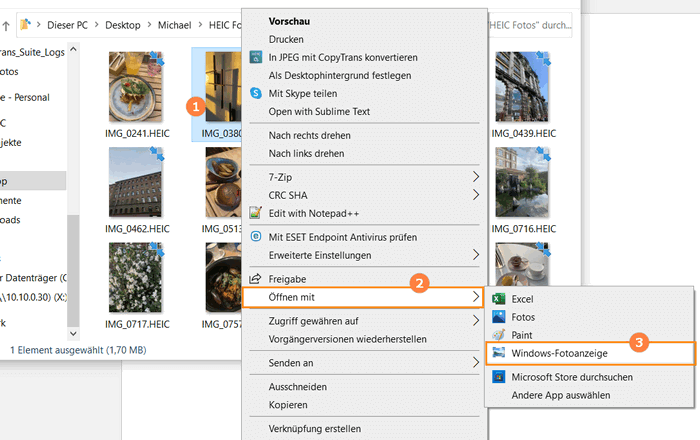Image resolution: width=700 pixels, height=440 pixels.
Task: Click the Fotos app icon
Action: point(499,317)
